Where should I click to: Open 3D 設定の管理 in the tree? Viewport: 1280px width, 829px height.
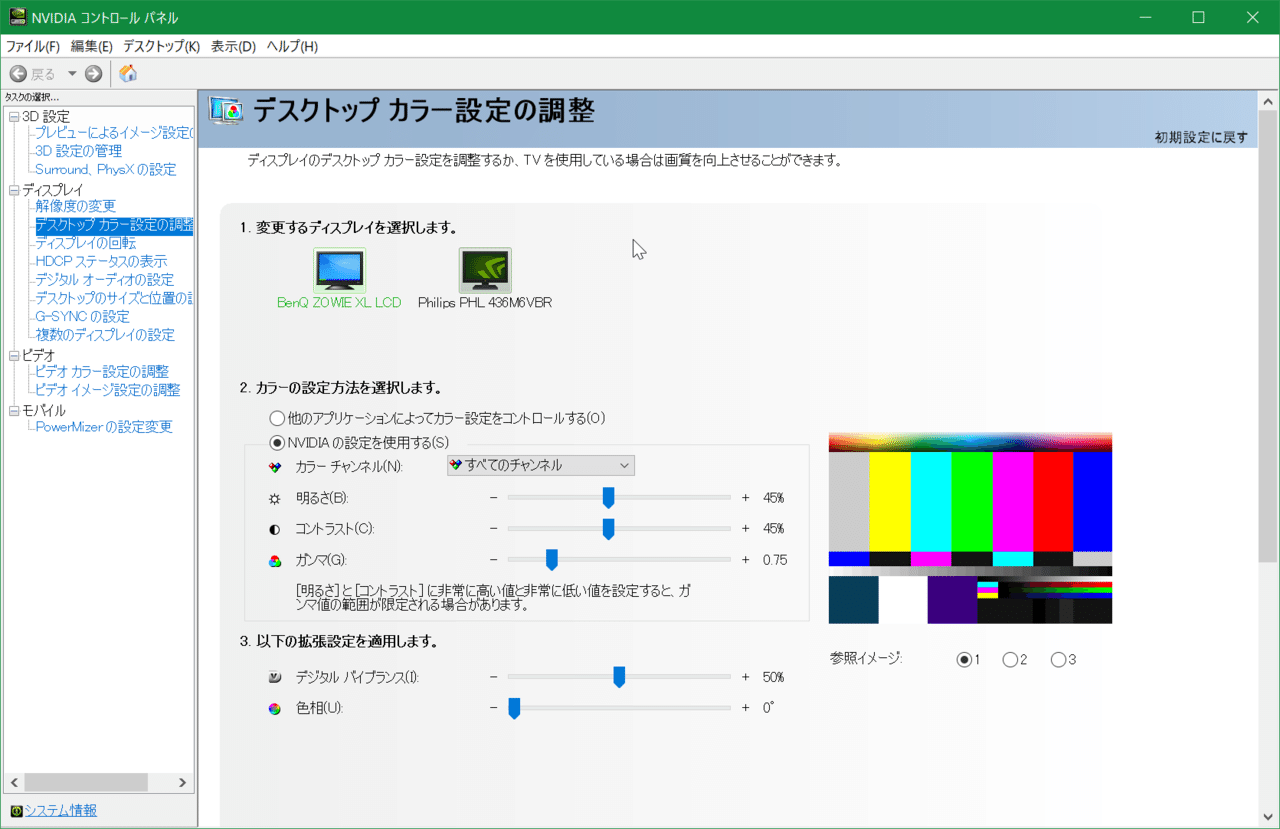click(x=78, y=151)
